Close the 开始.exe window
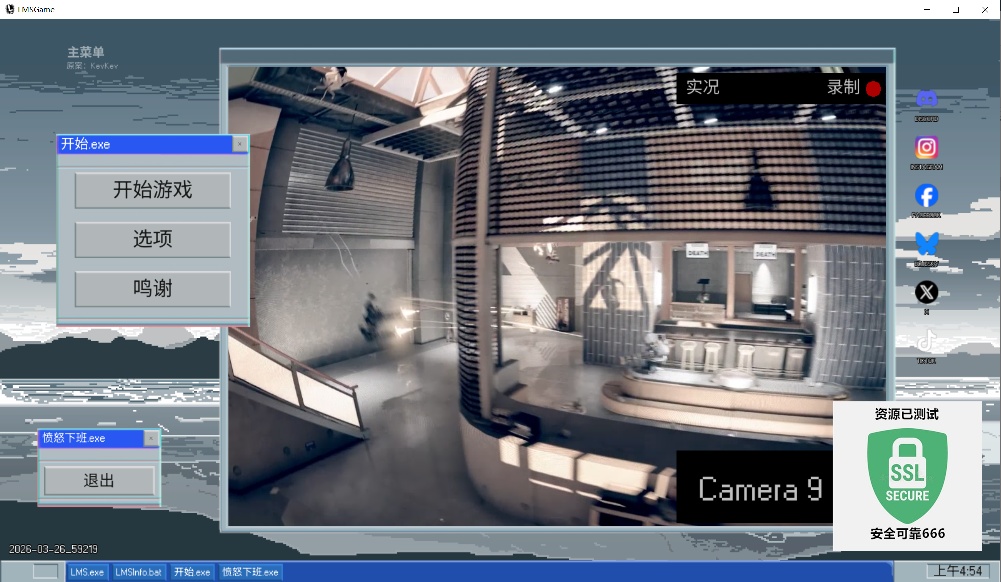Viewport: 1001px width, 582px height. pyautogui.click(x=239, y=144)
